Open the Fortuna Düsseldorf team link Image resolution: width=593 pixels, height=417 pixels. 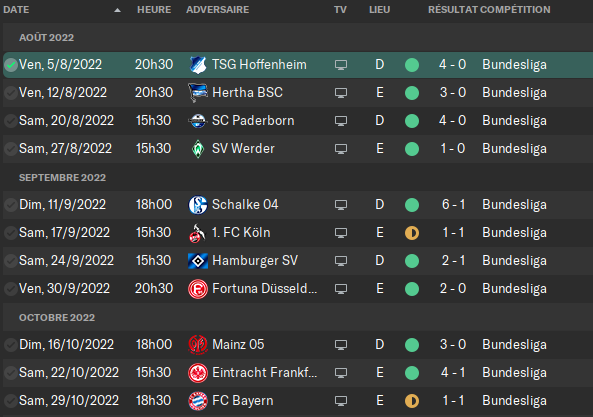click(264, 289)
